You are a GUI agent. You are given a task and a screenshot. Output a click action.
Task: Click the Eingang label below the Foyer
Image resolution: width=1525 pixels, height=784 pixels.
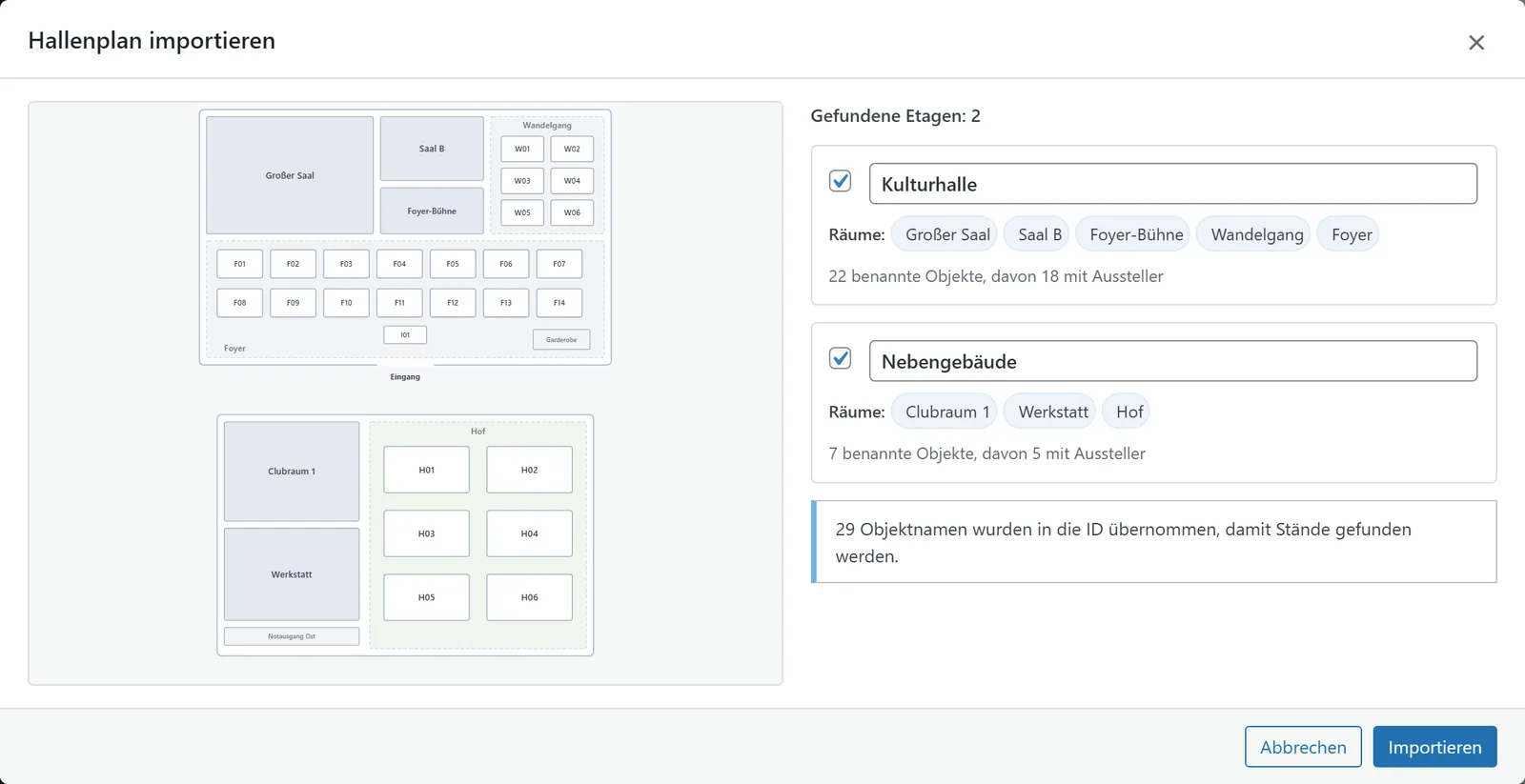(405, 376)
